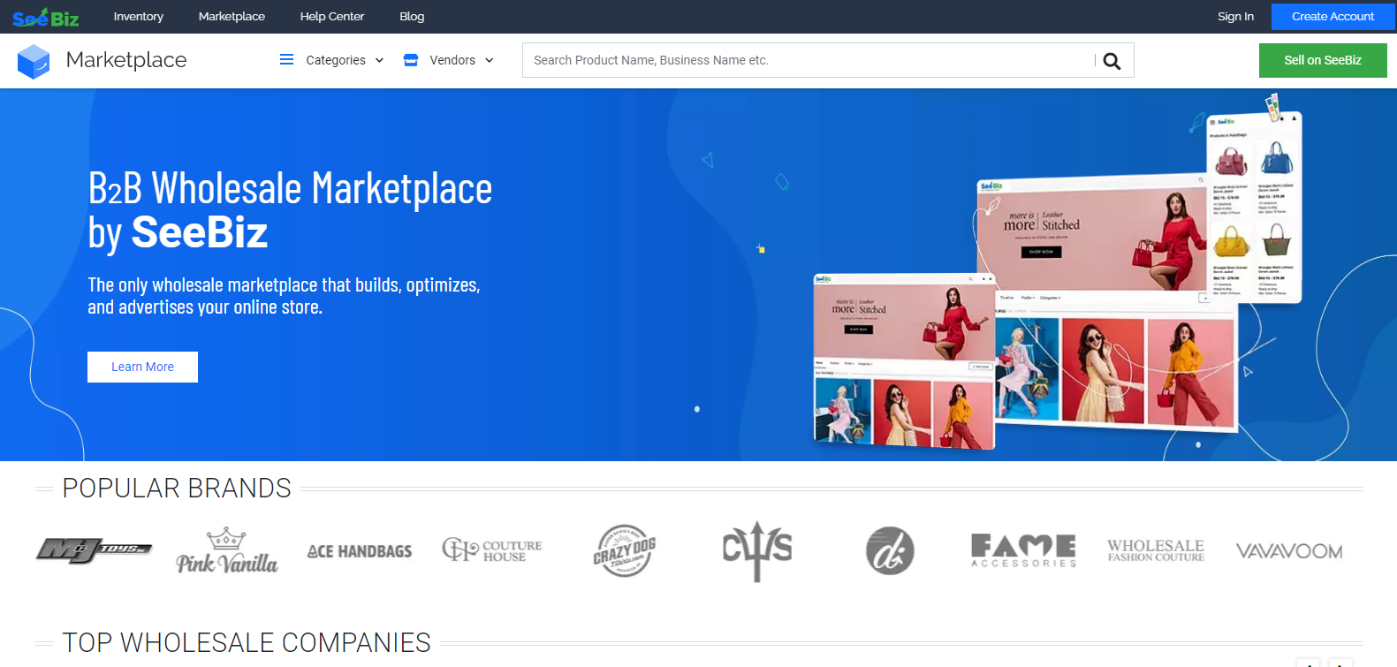Click the Marketplace title text
The height and width of the screenshot is (667, 1397).
point(126,60)
